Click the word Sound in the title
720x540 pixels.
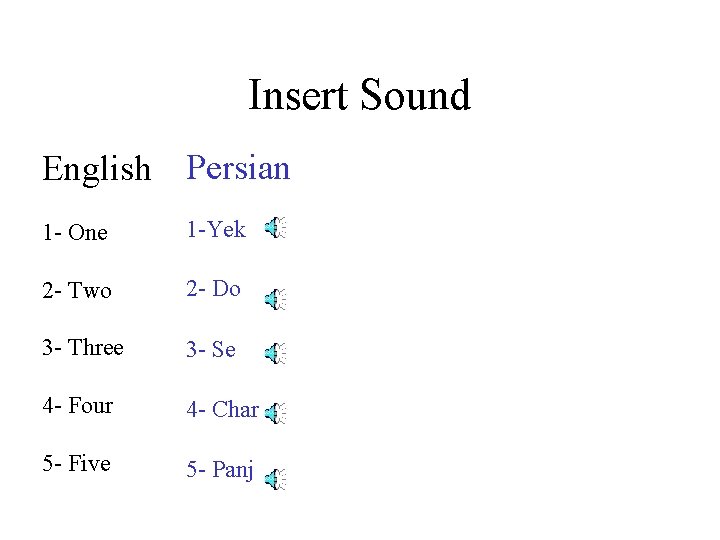415,96
